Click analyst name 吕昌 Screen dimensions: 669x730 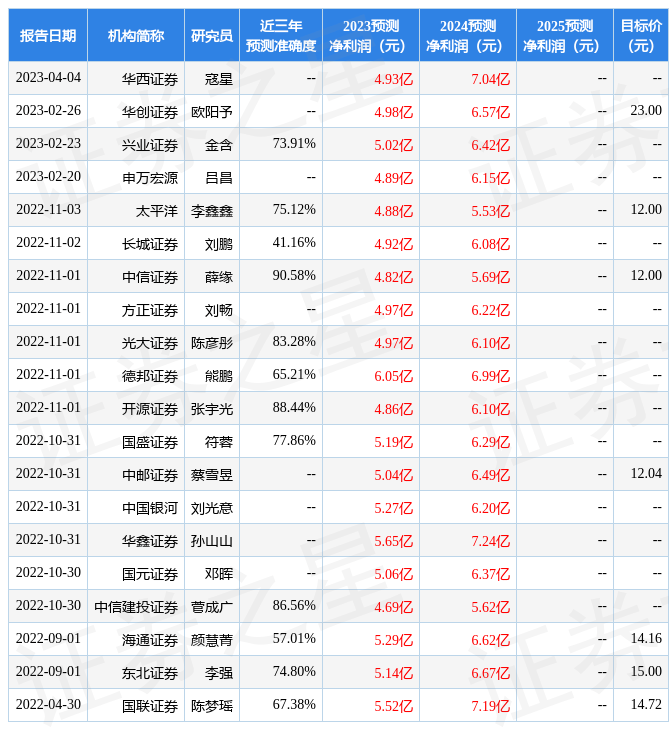click(x=219, y=178)
